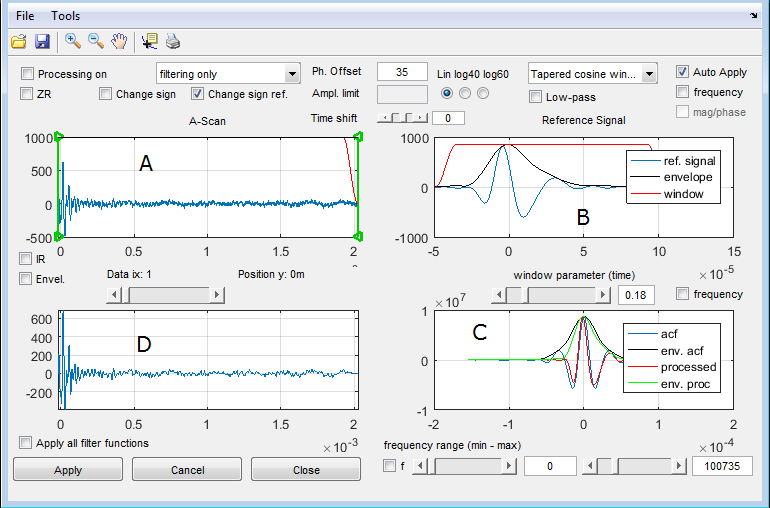The width and height of the screenshot is (770, 508).
Task: Select the log60 scale radio button
Action: click(x=483, y=93)
